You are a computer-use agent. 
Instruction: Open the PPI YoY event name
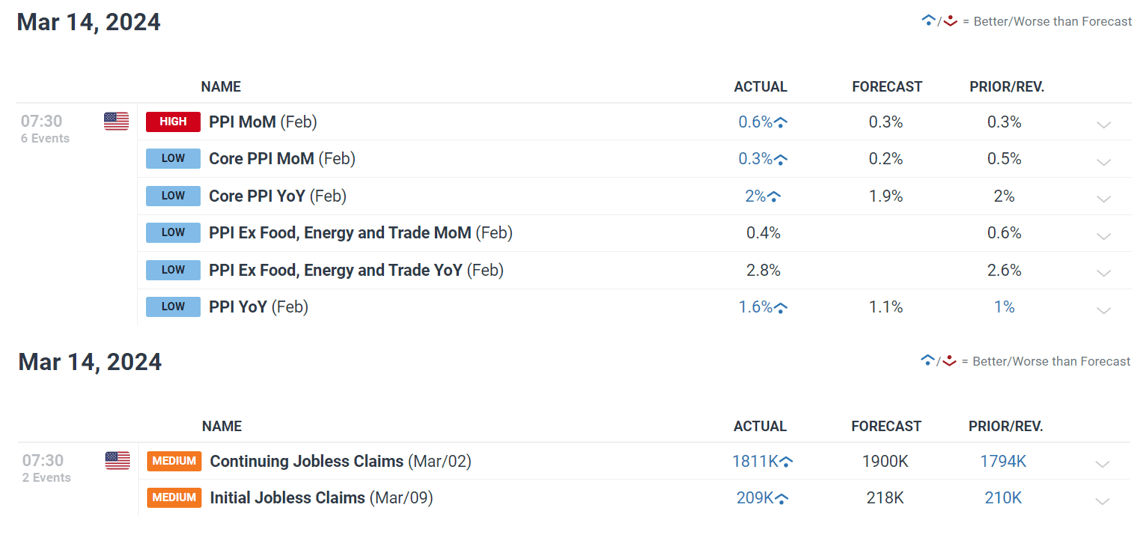(259, 307)
